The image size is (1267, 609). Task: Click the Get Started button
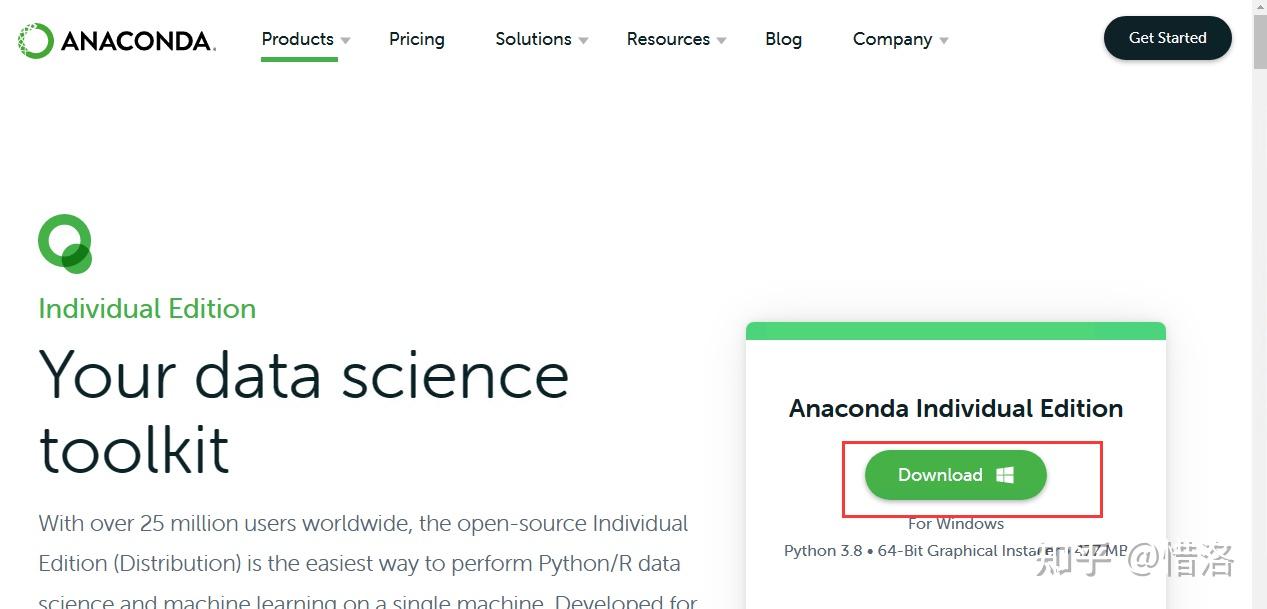point(1166,37)
